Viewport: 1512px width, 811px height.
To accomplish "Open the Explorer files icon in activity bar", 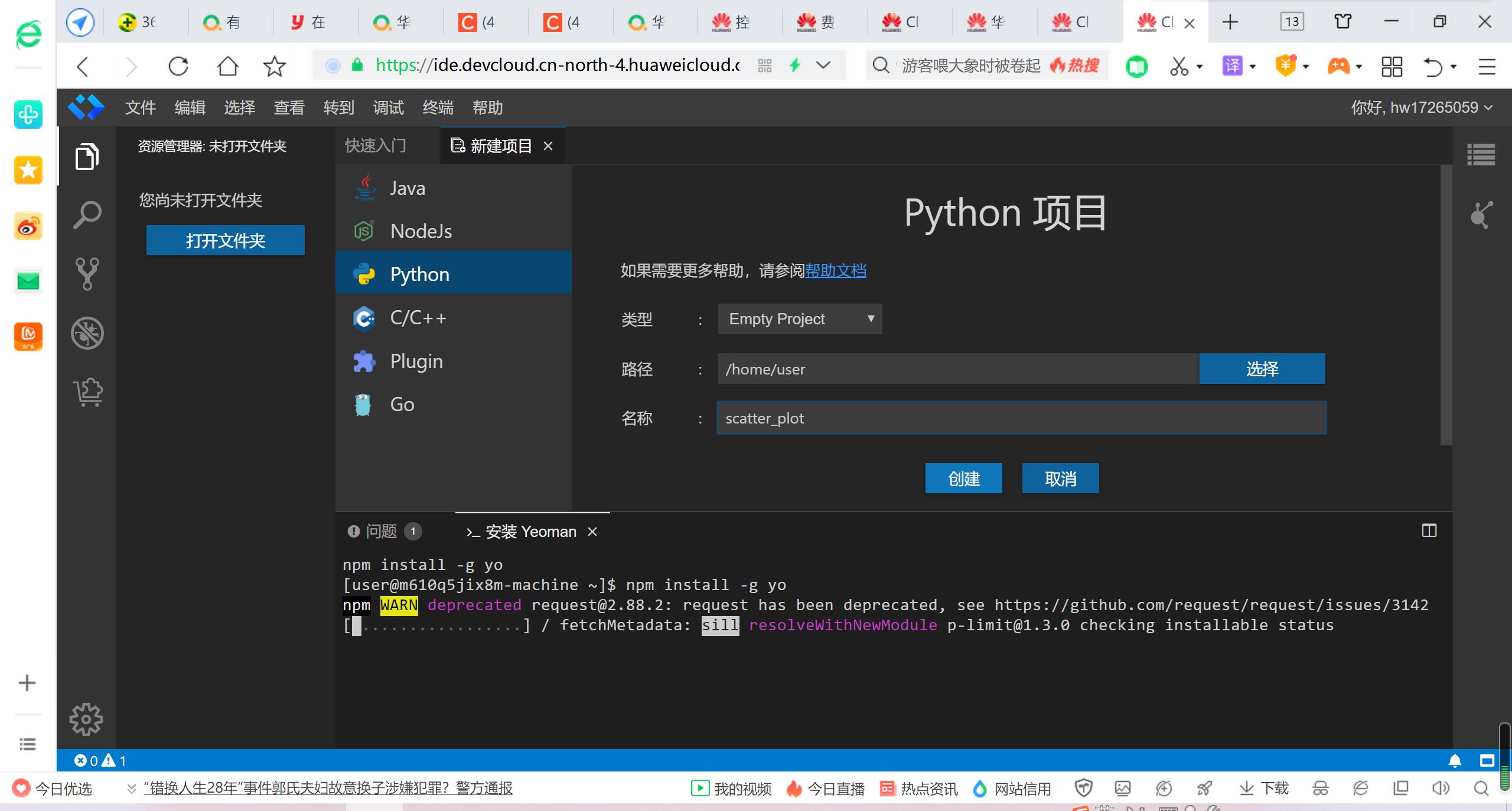I will [x=87, y=157].
